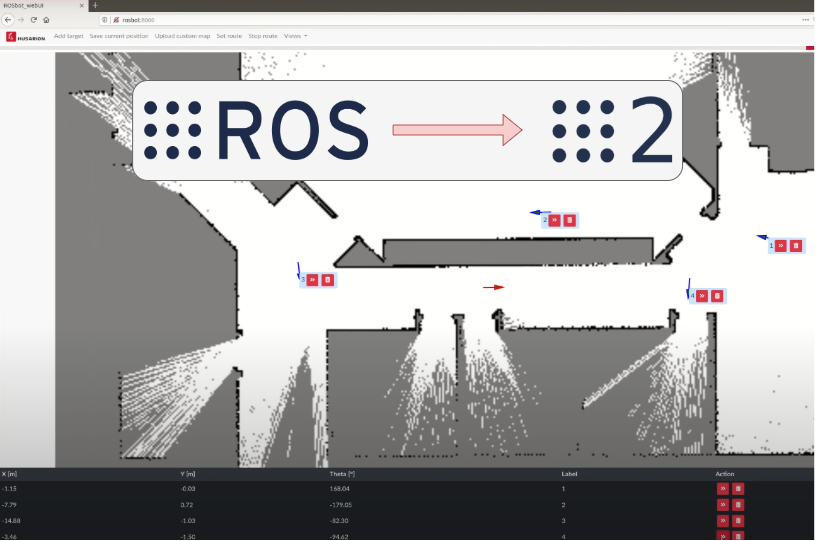Screen dimensions: 816x541
Task: Click the X [m] column header
Action: click(9, 474)
